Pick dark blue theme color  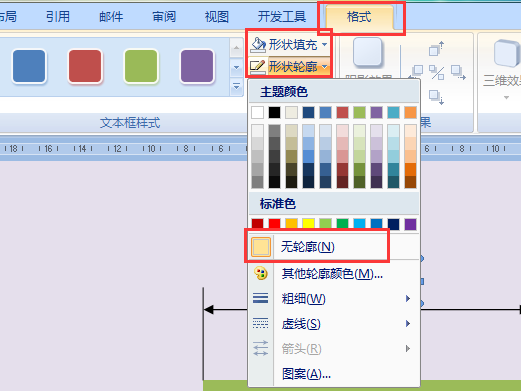[x=308, y=113]
